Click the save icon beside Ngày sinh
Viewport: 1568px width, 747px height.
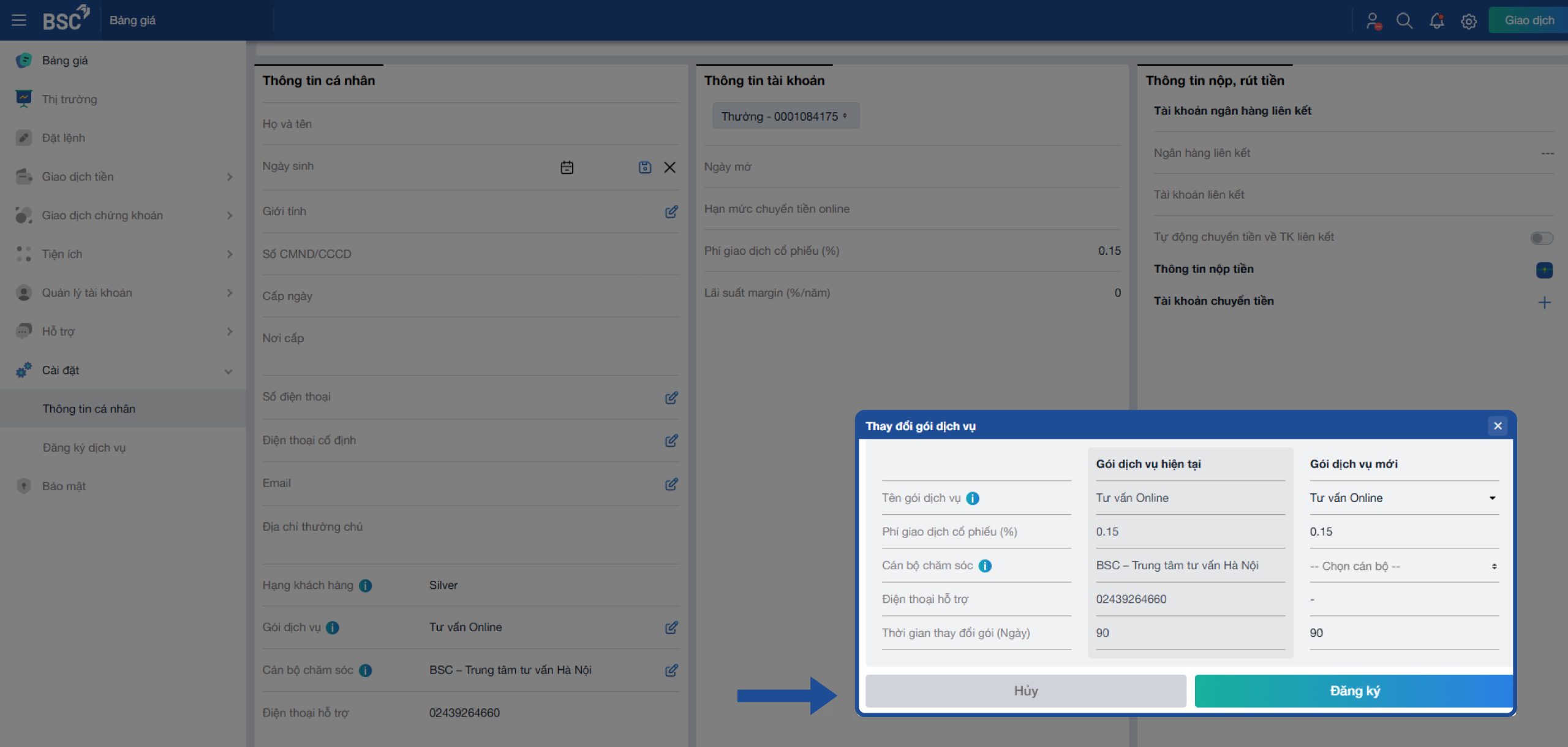click(644, 167)
